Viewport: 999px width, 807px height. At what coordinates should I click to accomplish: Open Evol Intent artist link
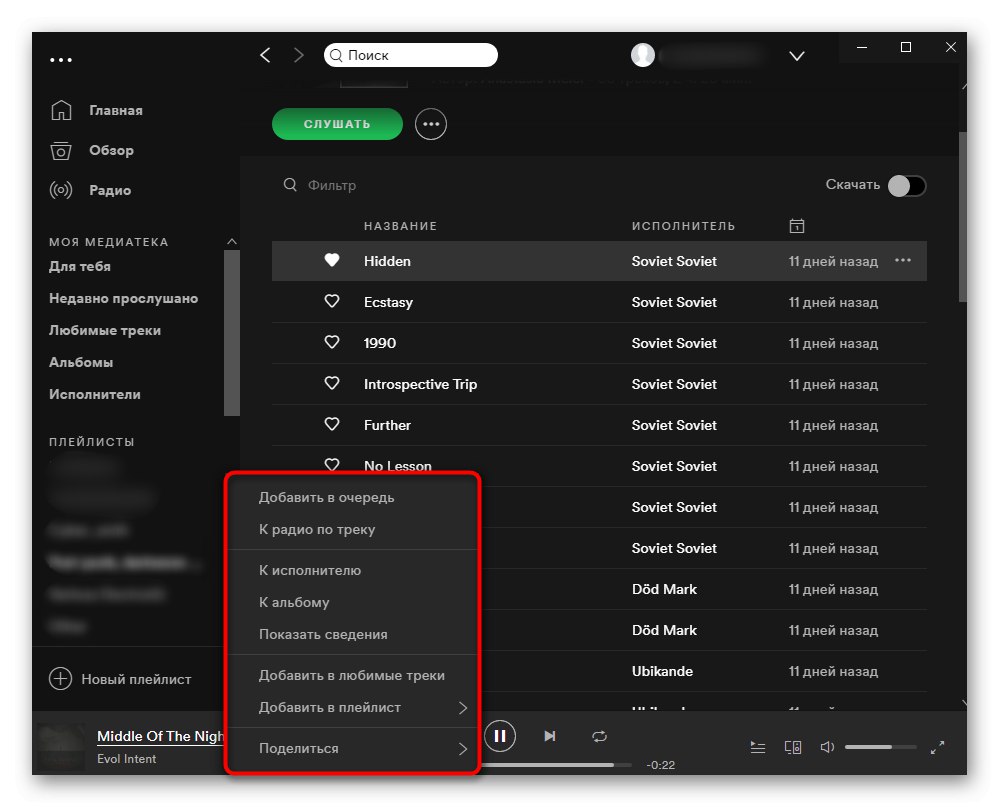pyautogui.click(x=126, y=759)
